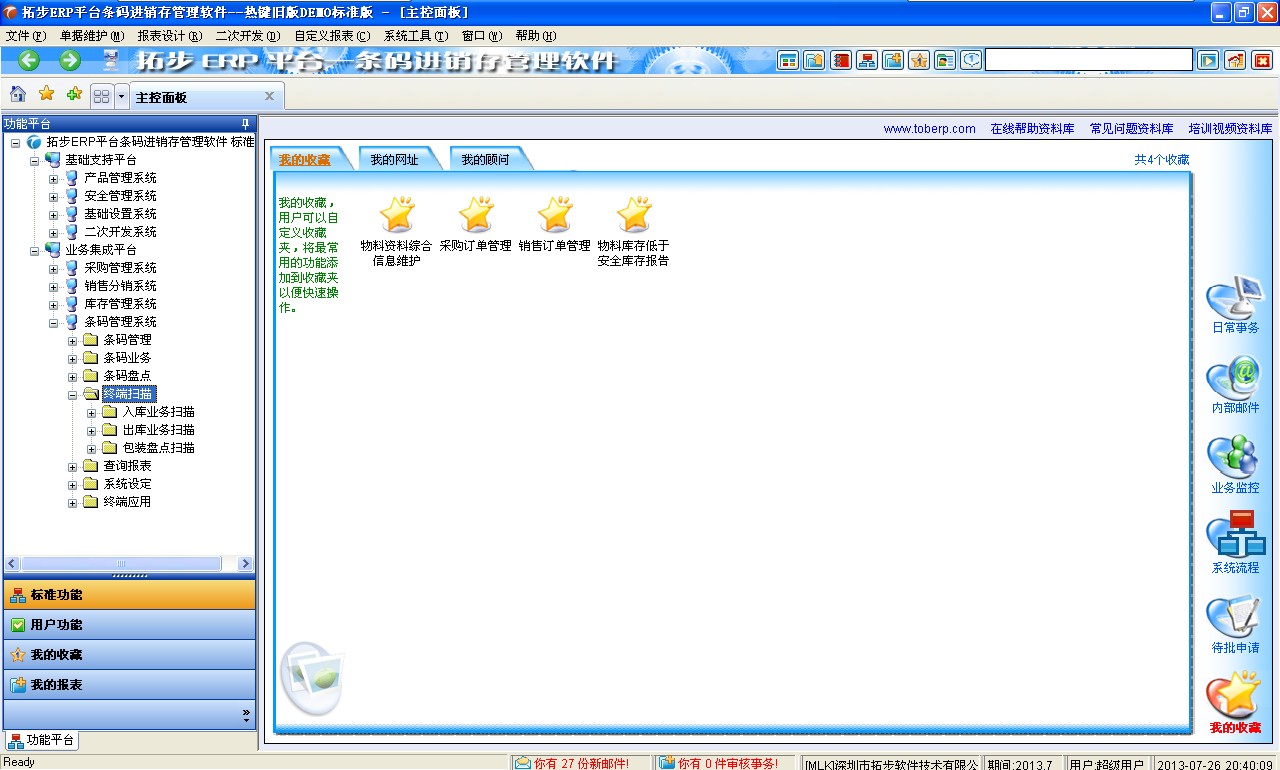
Task: Click the tree panel horizontal scrollbar
Action: [x=120, y=564]
